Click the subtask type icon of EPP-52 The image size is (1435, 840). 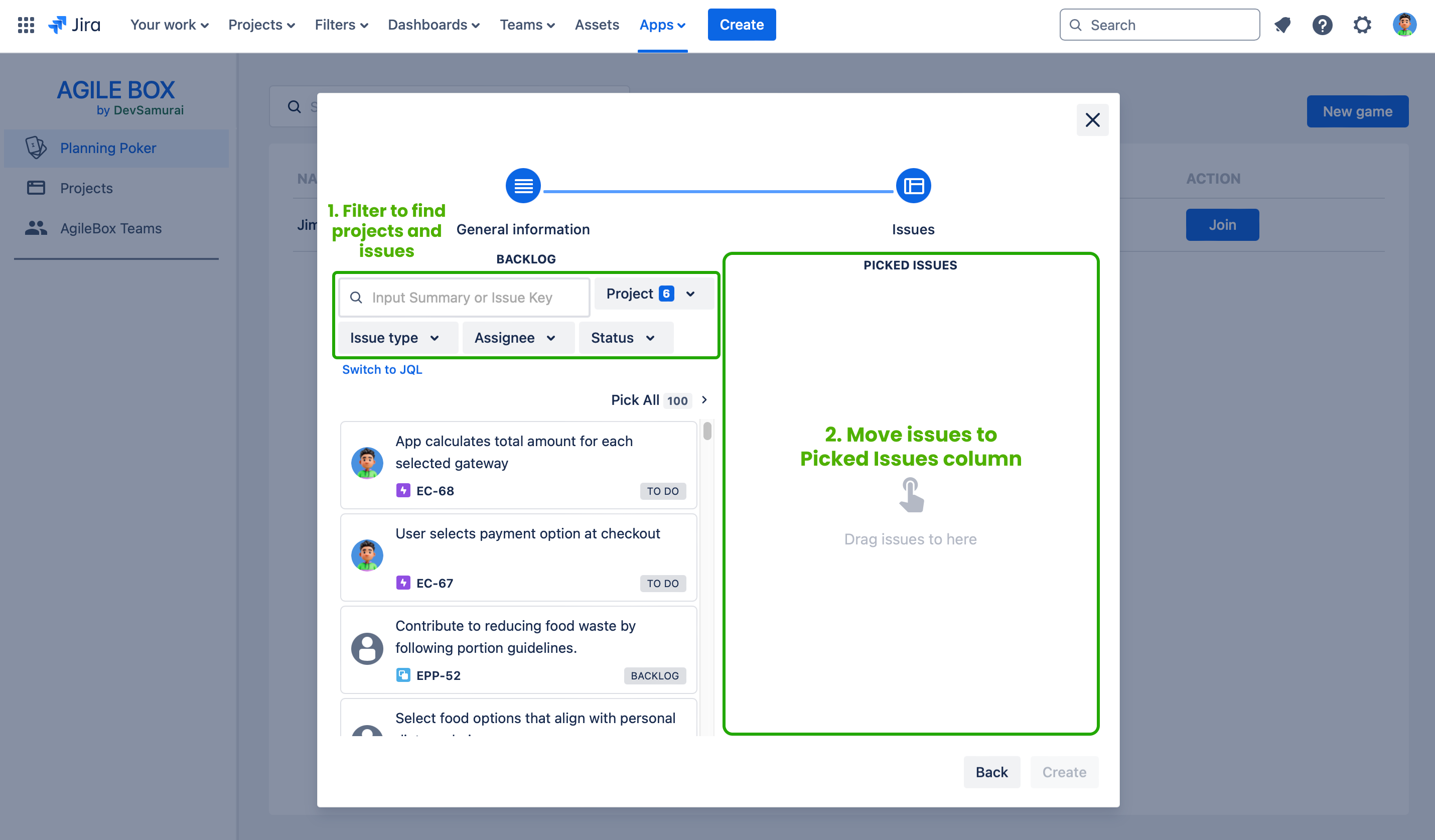pyautogui.click(x=403, y=675)
